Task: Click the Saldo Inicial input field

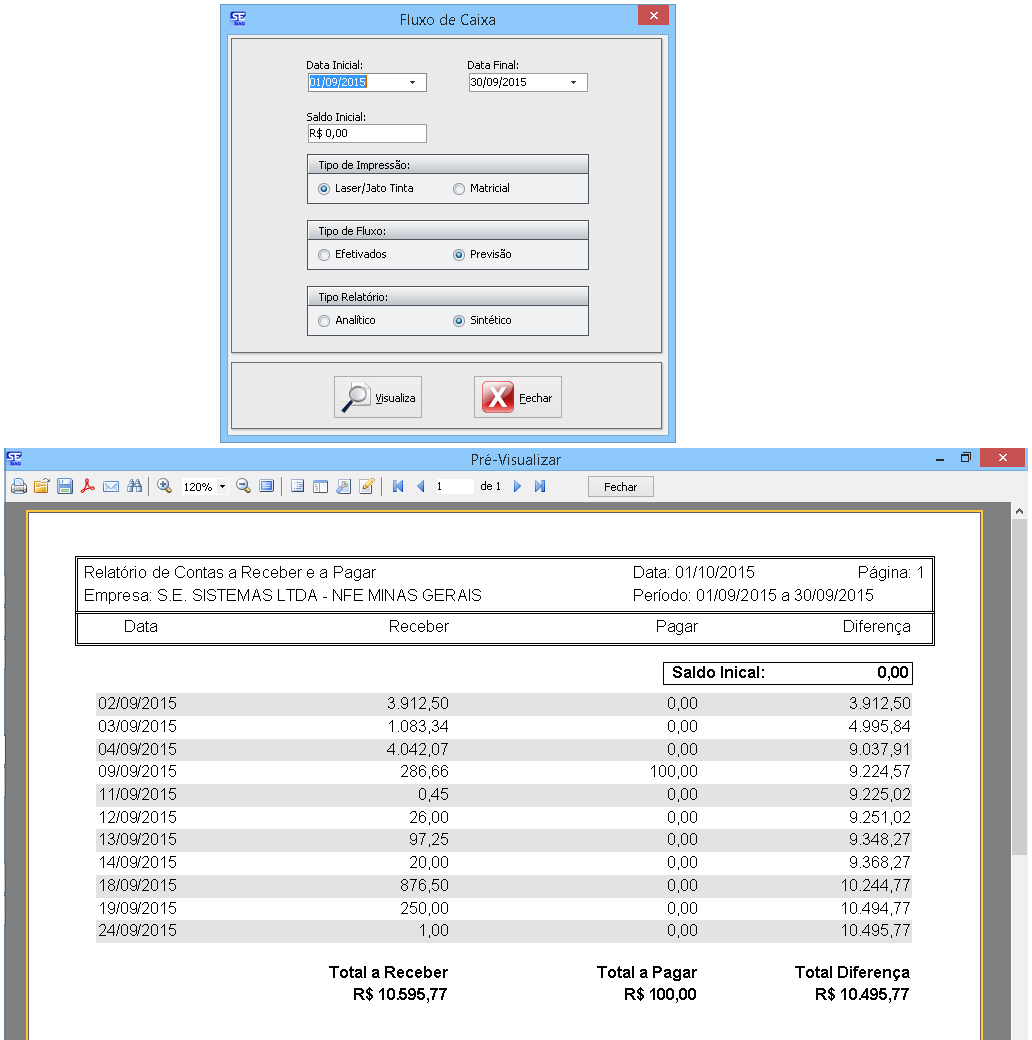Action: click(366, 133)
